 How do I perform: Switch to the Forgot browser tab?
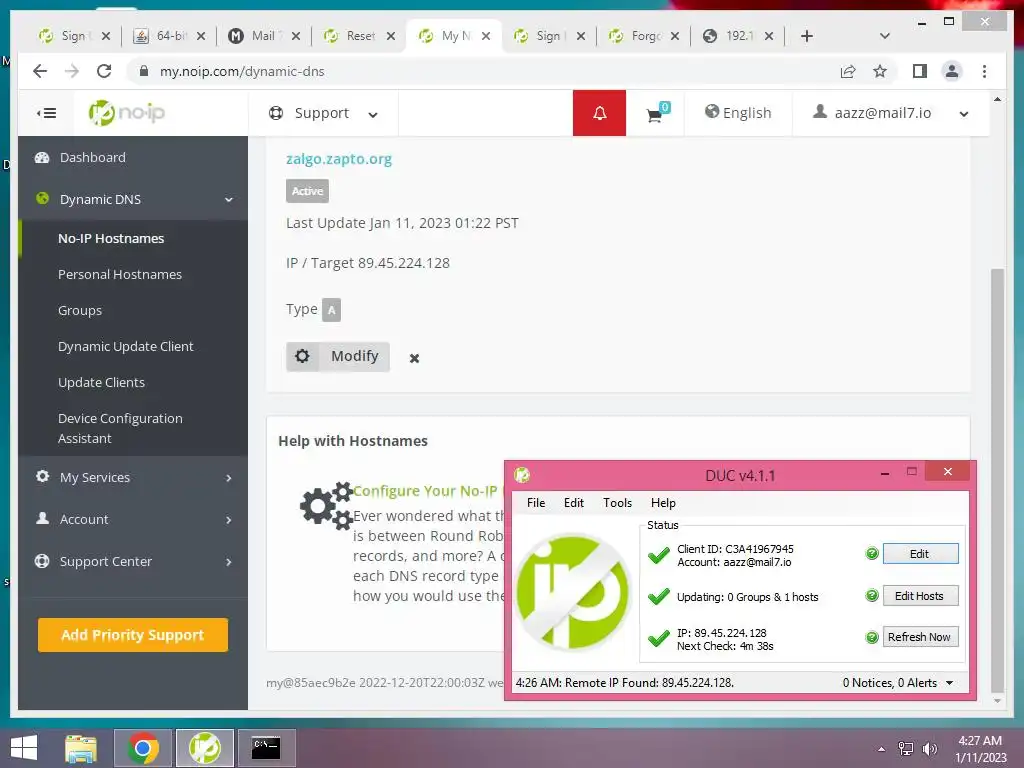(x=642, y=36)
